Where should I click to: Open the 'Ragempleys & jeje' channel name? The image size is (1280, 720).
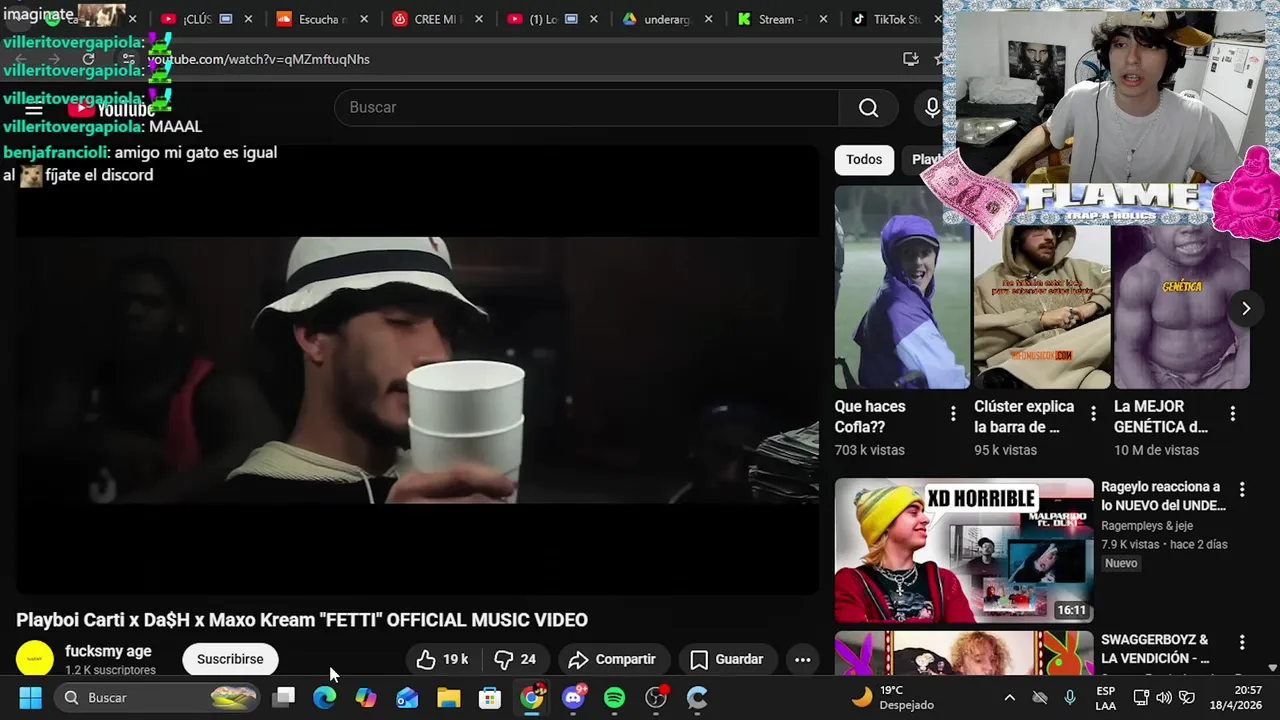(x=1147, y=525)
